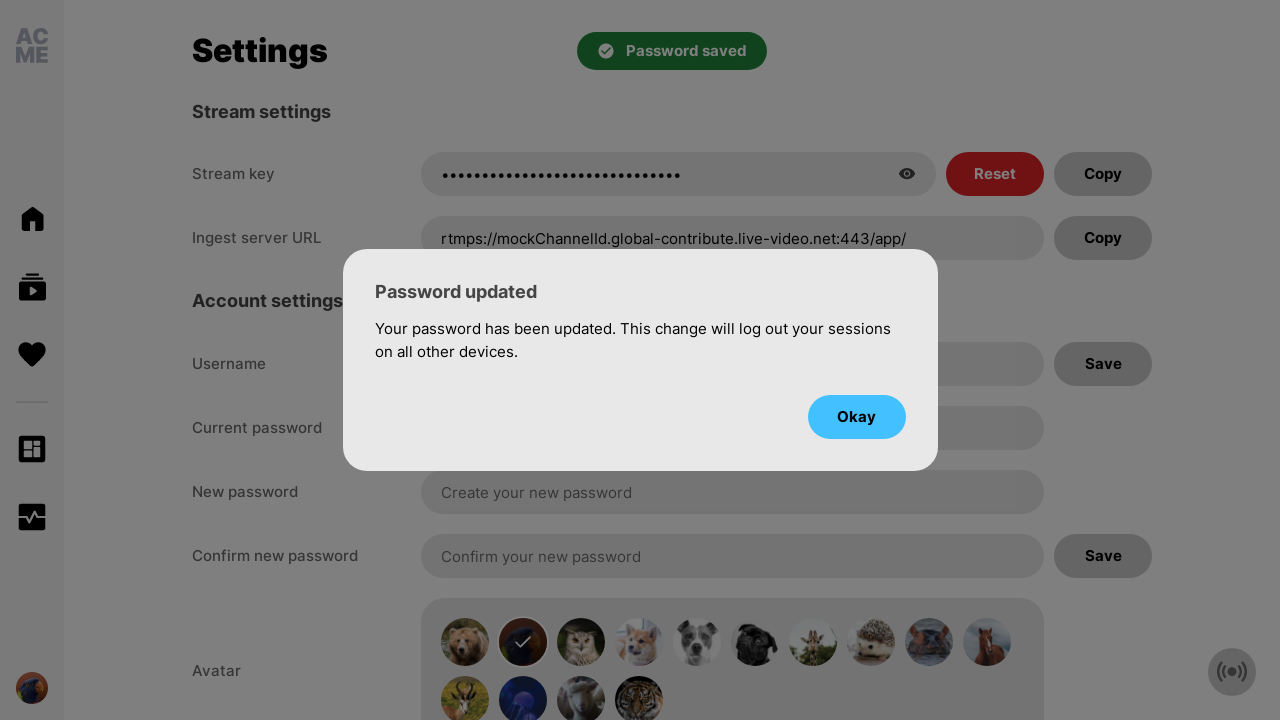This screenshot has width=1280, height=720.
Task: Click the go-live broadcast icon
Action: (1232, 672)
